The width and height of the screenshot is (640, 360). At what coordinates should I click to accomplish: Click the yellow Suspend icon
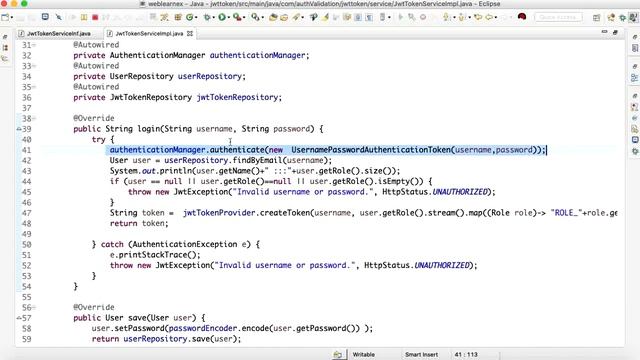point(84,17)
